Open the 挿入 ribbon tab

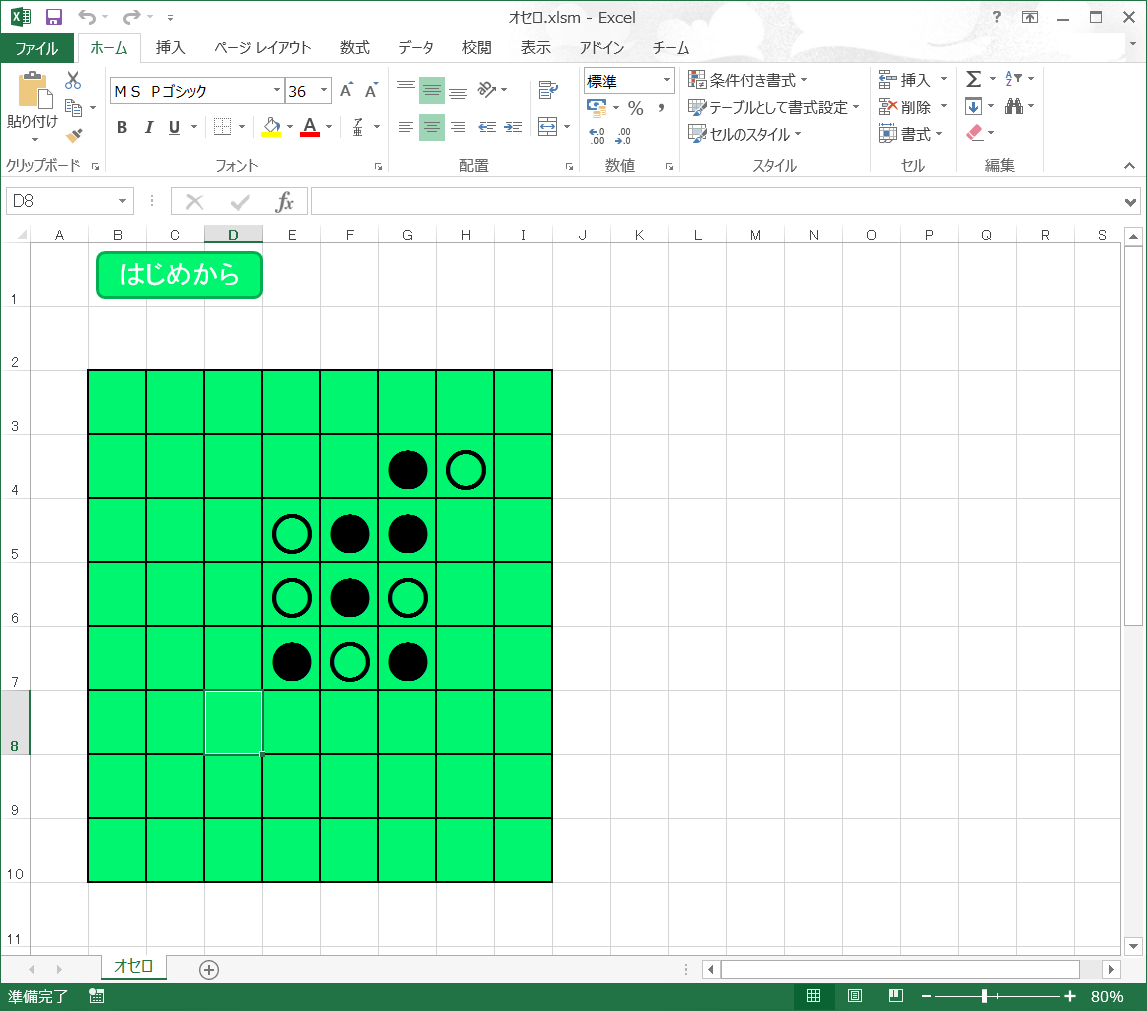(170, 47)
